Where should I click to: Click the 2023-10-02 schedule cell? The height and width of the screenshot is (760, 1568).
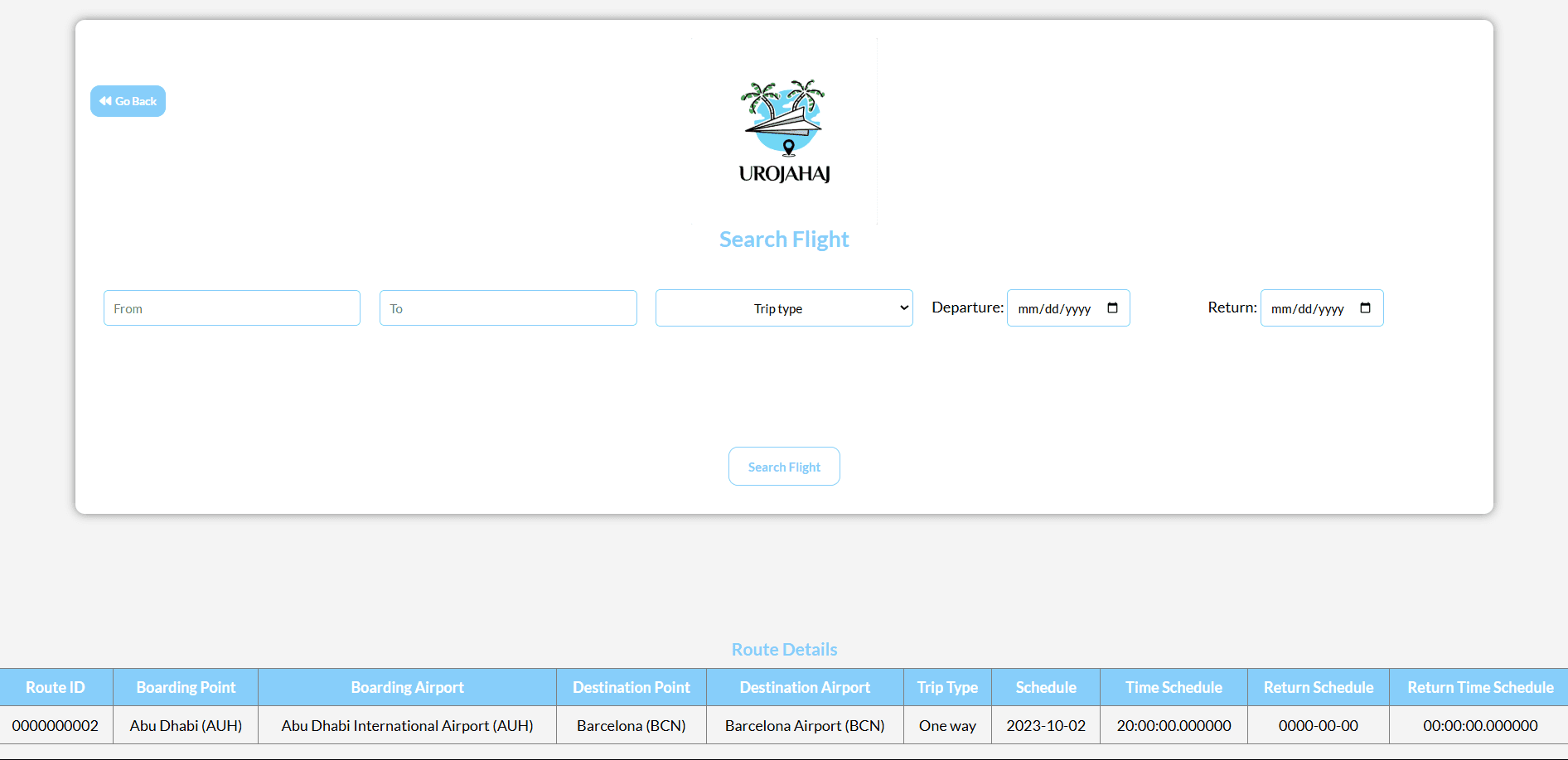[x=1046, y=725]
